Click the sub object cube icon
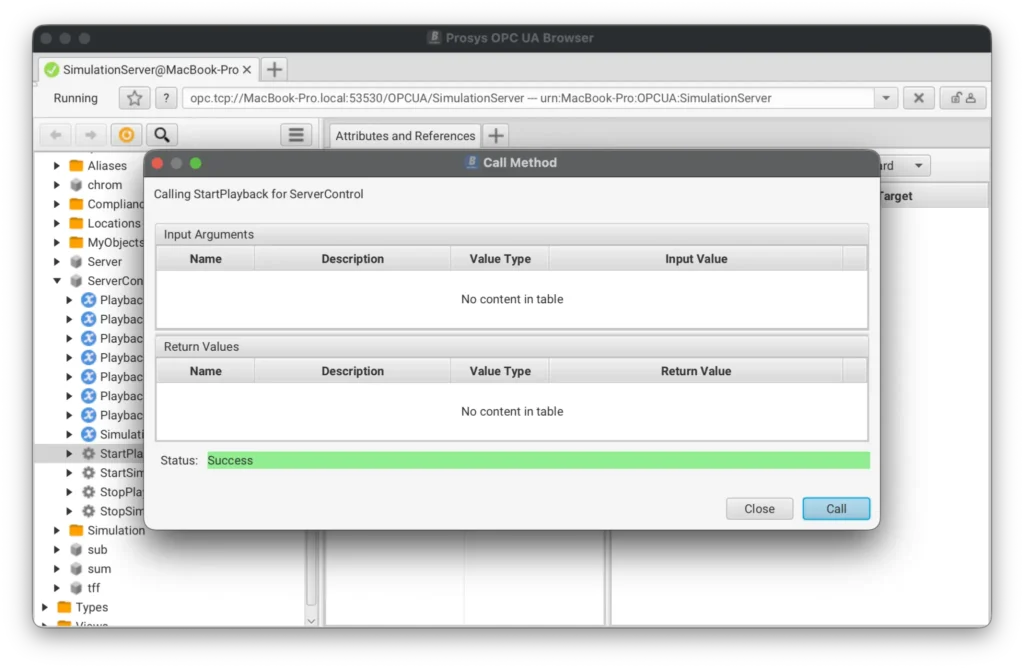The height and width of the screenshot is (668, 1024). pos(76,550)
